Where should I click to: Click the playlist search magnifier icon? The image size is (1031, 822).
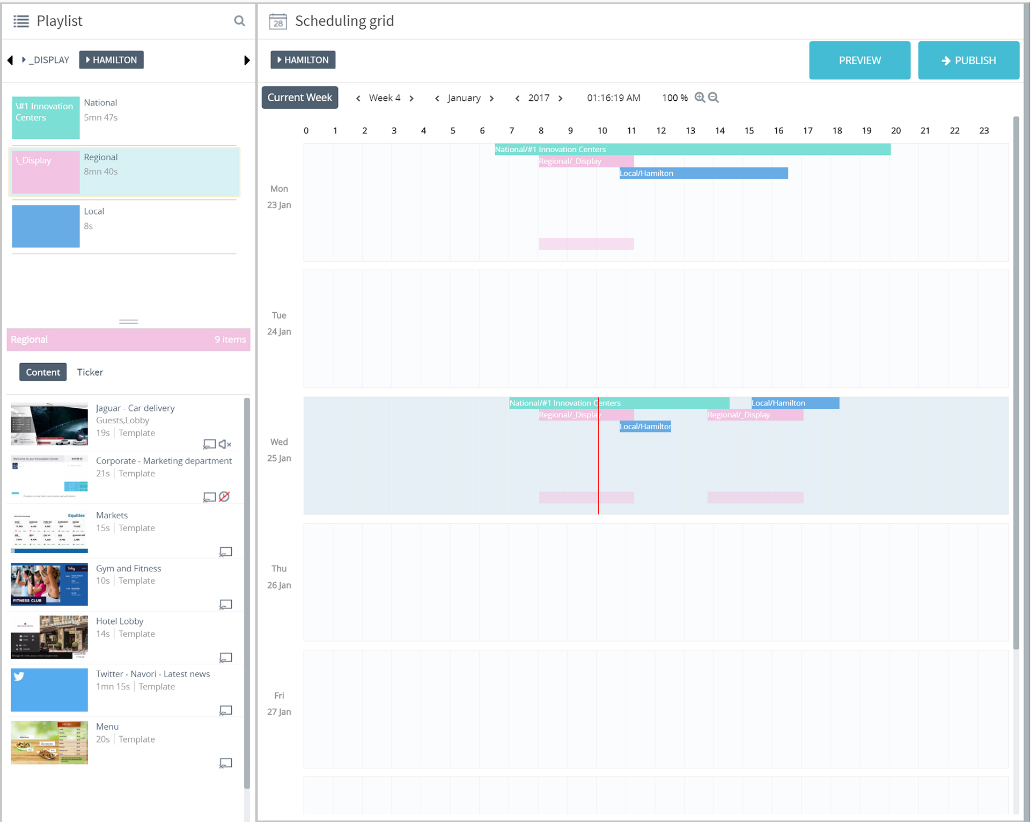239,21
